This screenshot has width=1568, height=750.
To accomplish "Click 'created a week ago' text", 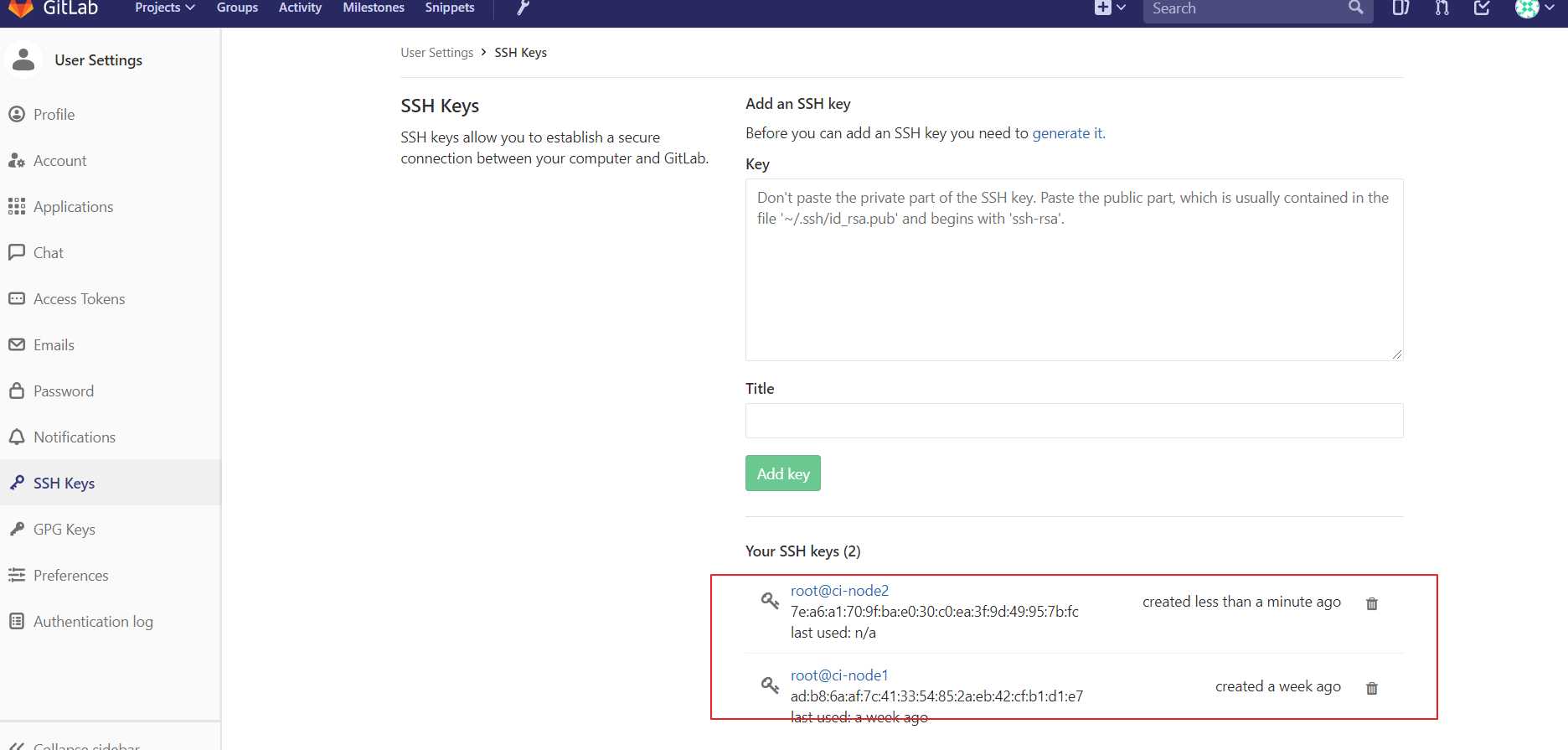I will click(1278, 686).
